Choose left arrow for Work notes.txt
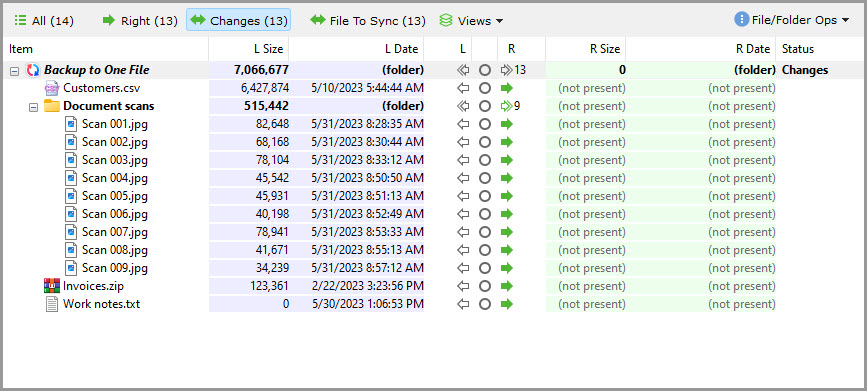Viewport: 867px width, 391px height. (x=463, y=304)
